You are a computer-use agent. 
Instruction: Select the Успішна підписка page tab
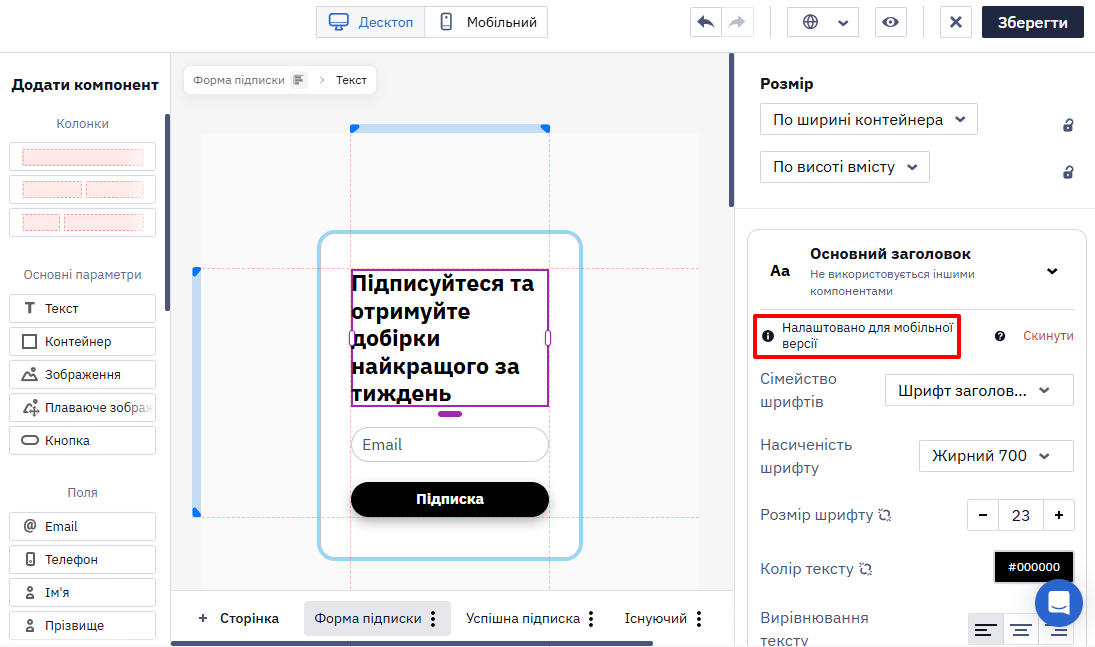coord(523,618)
